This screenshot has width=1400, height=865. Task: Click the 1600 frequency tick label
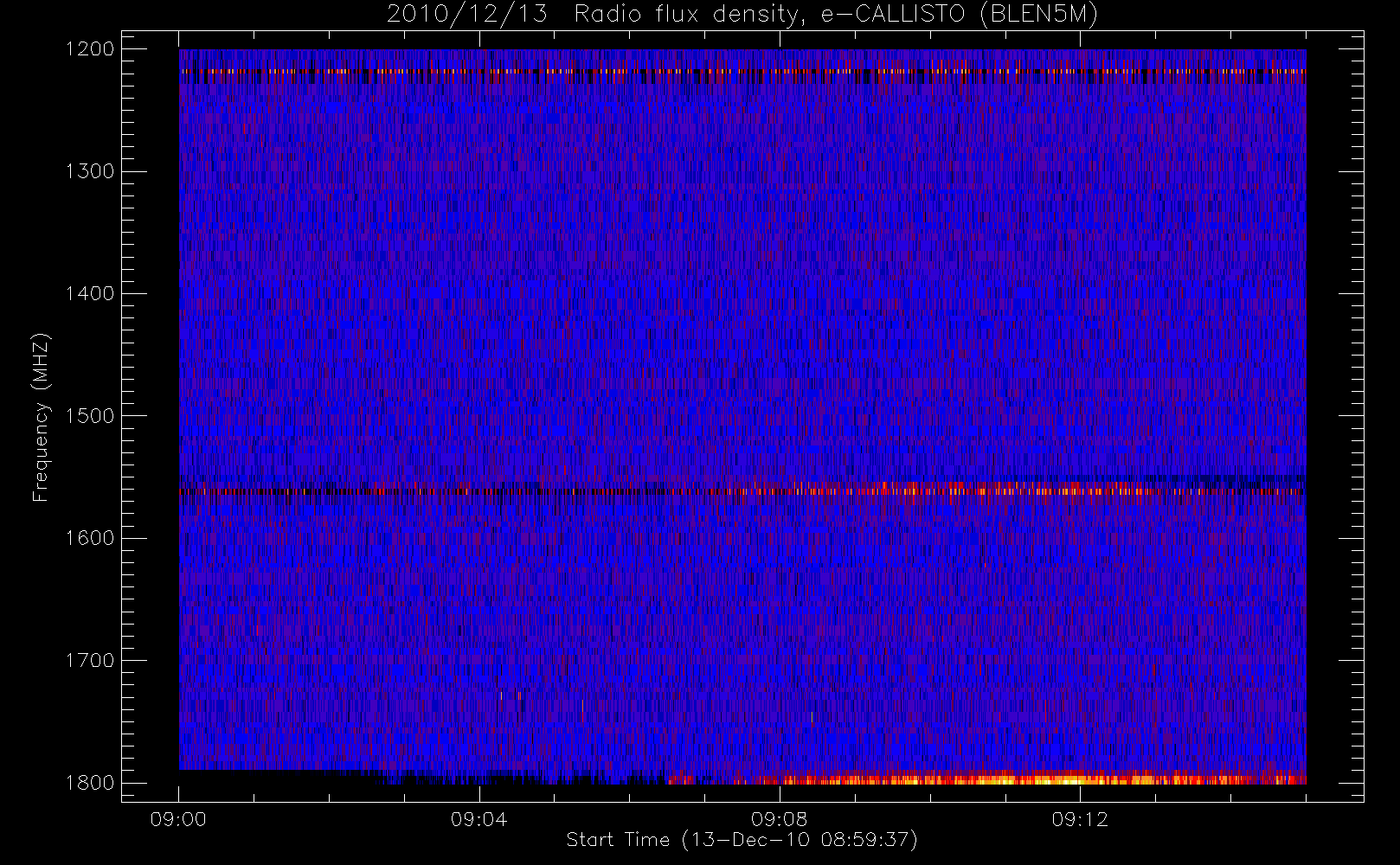90,538
